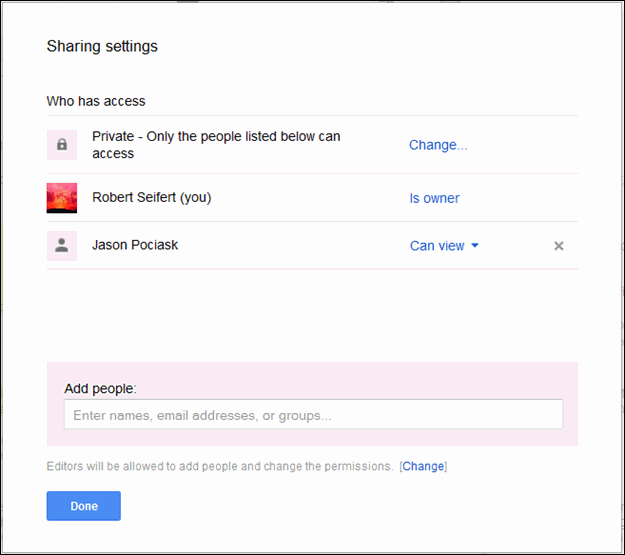The height and width of the screenshot is (555, 625).
Task: Select the name Jason Pociask
Action: pos(135,245)
